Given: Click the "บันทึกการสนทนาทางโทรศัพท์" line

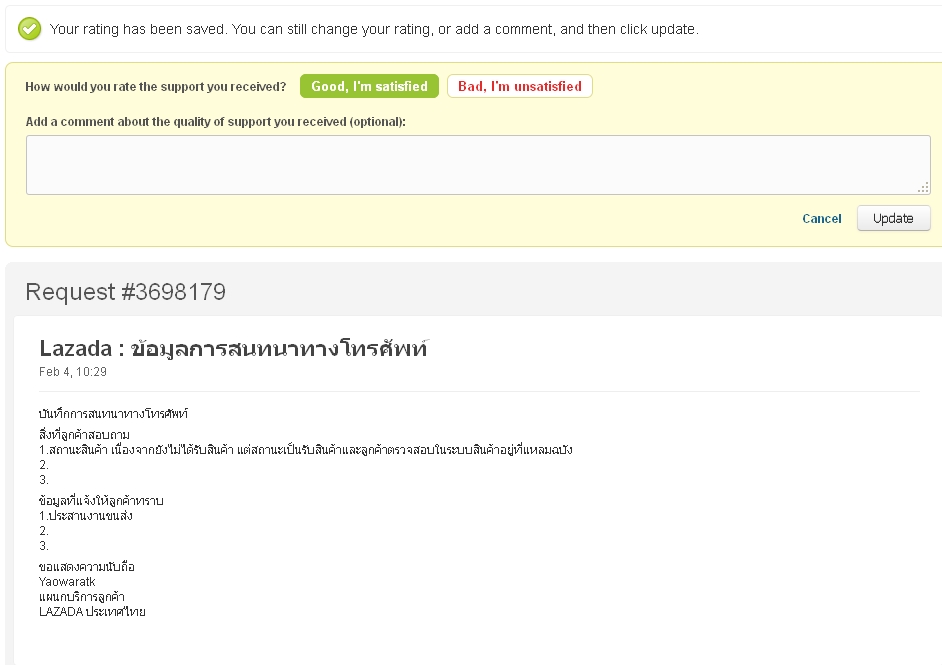Looking at the screenshot, I should [113, 413].
